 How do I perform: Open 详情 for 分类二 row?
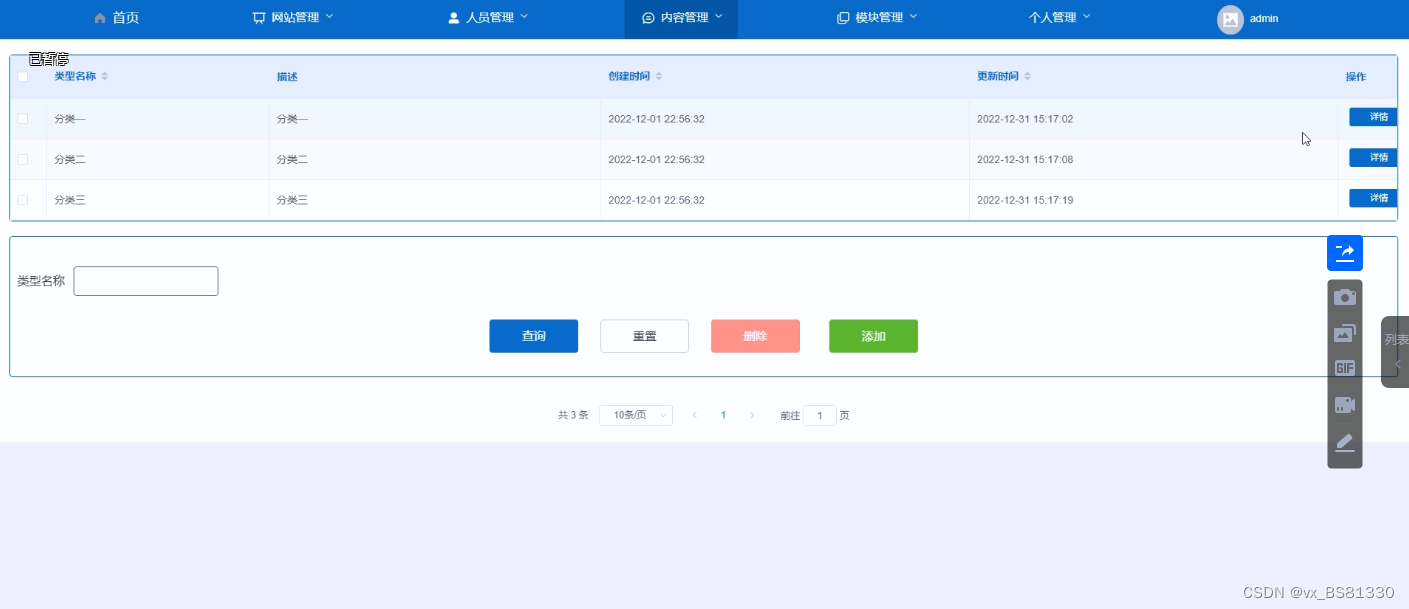pyautogui.click(x=1374, y=158)
